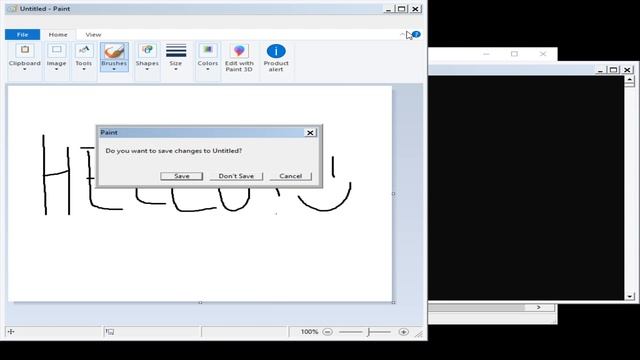
Task: Select the Brushes tool icon
Action: [114, 51]
